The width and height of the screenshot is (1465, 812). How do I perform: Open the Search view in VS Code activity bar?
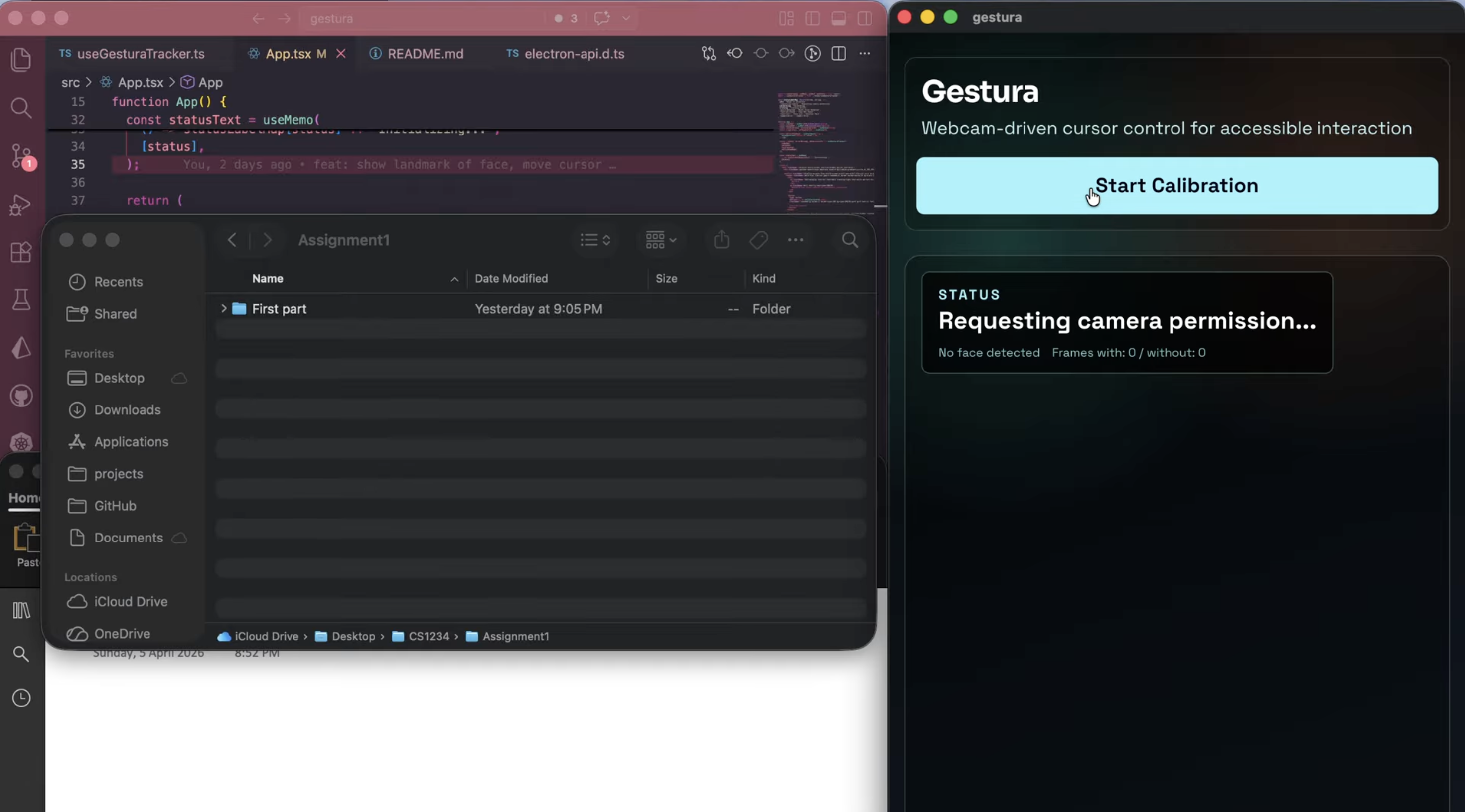pyautogui.click(x=21, y=108)
